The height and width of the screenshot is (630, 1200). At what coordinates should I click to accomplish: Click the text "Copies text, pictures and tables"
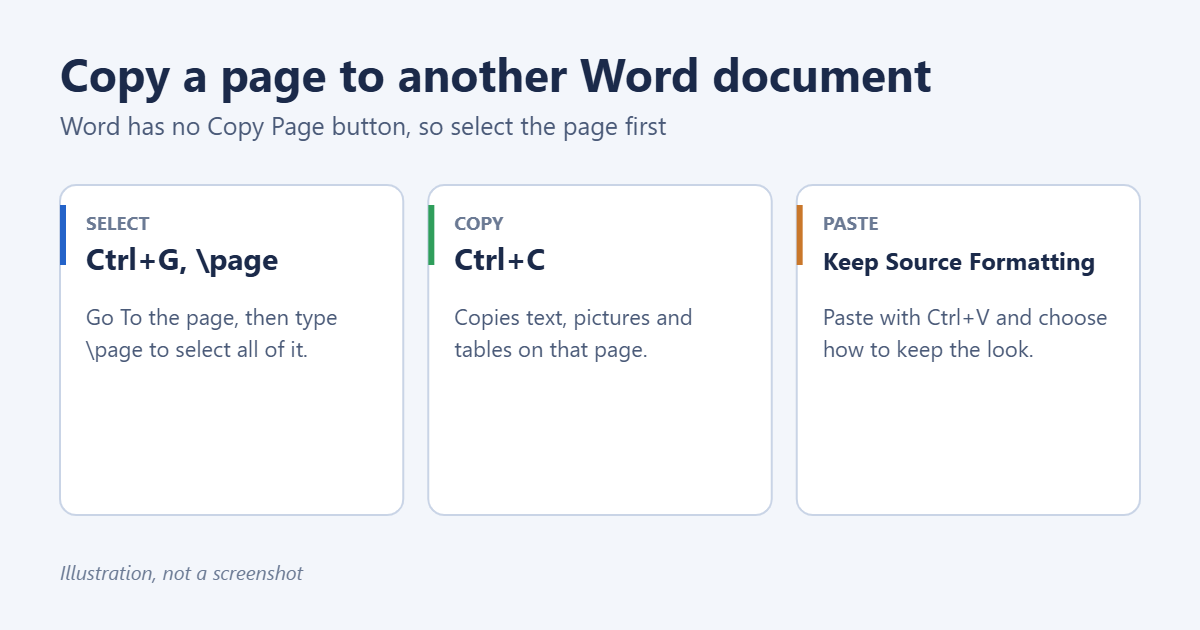click(x=573, y=334)
